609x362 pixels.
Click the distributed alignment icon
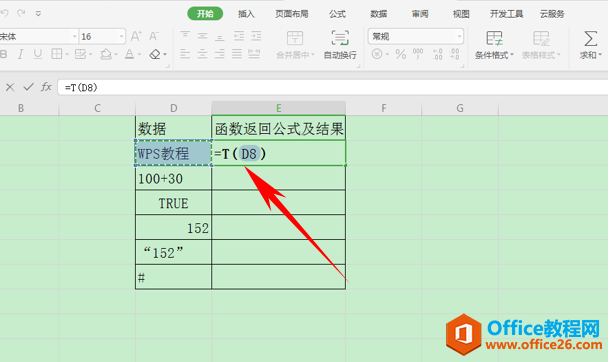[254, 54]
